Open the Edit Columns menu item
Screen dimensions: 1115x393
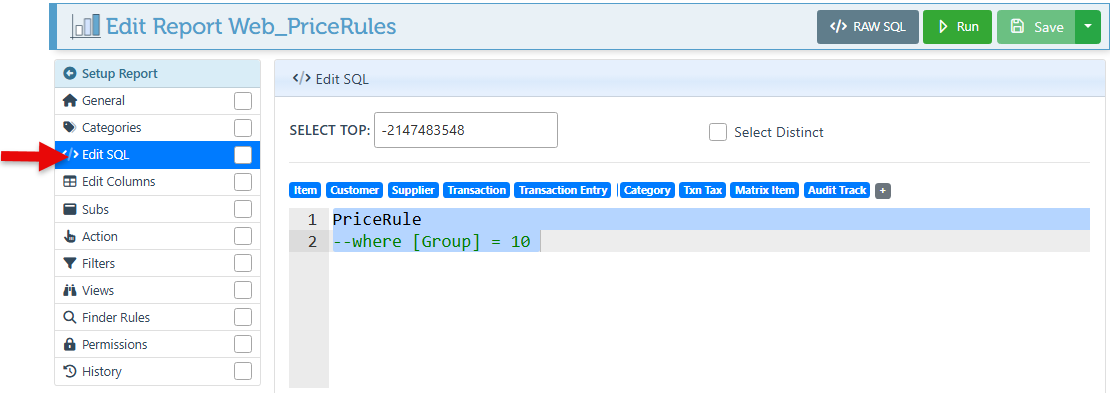click(x=157, y=182)
